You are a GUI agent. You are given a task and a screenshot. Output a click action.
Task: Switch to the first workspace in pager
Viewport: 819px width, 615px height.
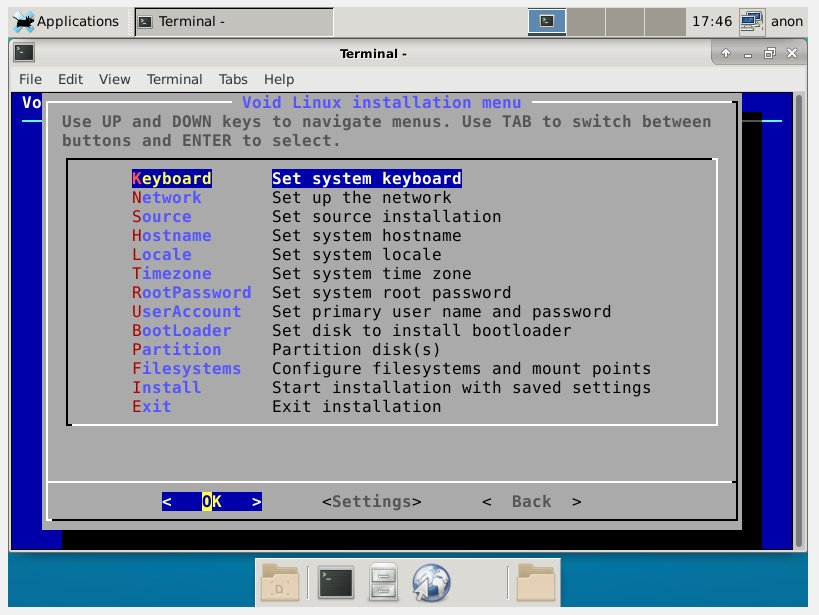[546, 21]
